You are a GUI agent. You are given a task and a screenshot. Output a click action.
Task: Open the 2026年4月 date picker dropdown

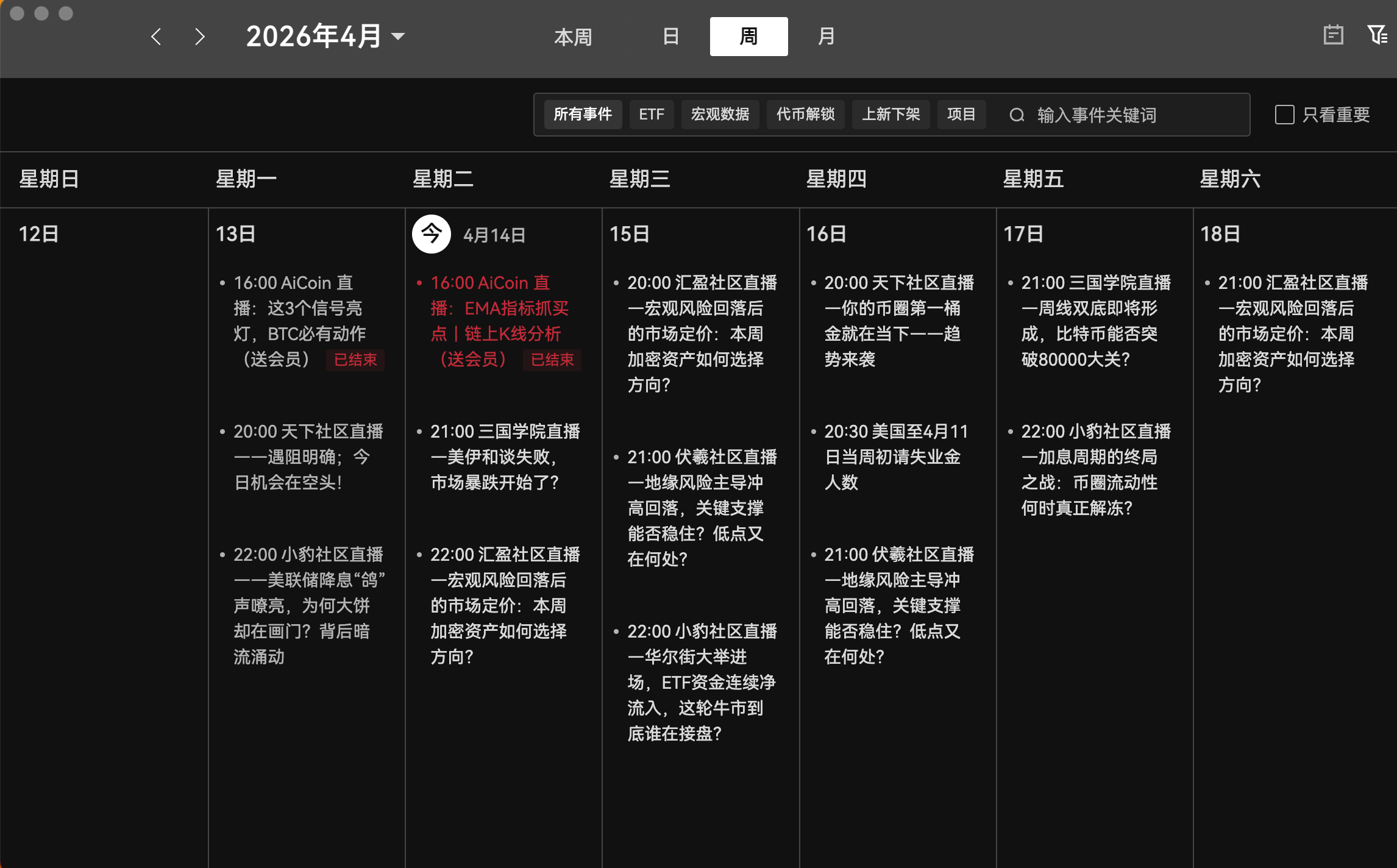324,36
